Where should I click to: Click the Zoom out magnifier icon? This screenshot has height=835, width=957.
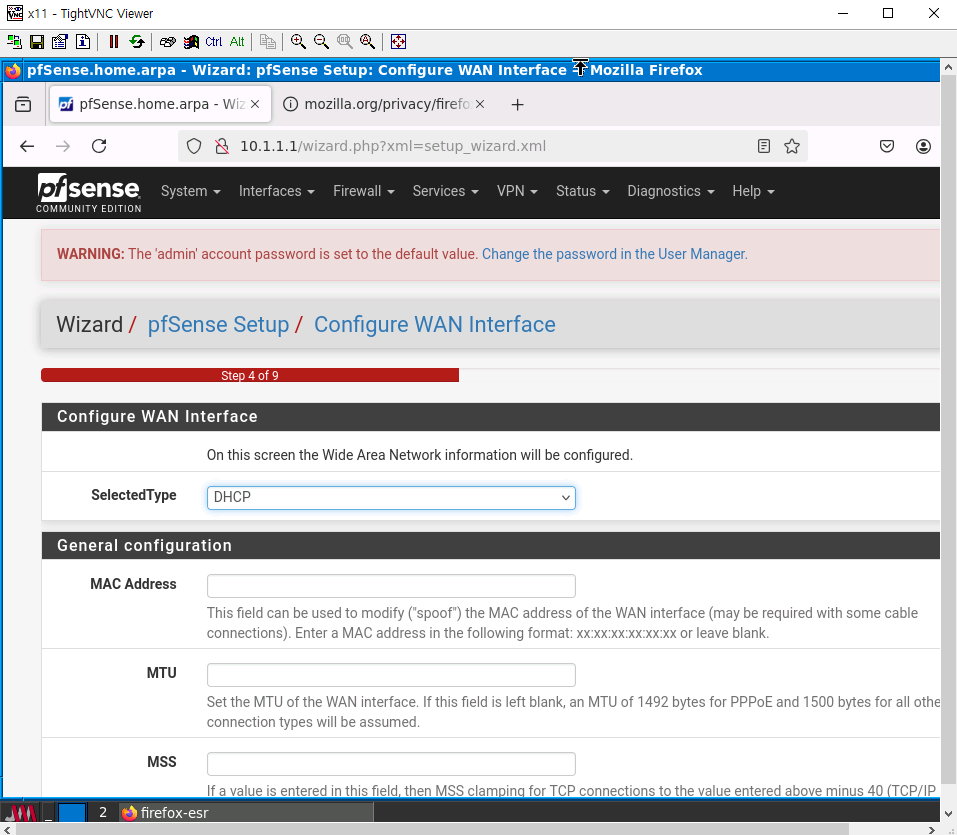pyautogui.click(x=321, y=42)
